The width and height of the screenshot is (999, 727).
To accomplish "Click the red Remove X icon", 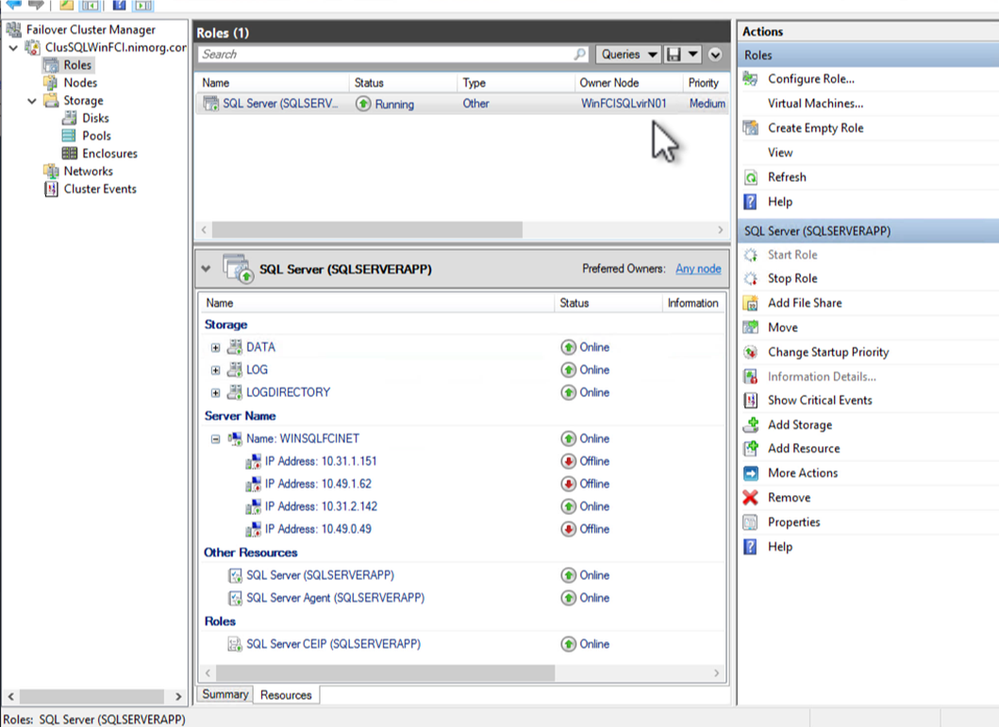I will [x=751, y=498].
